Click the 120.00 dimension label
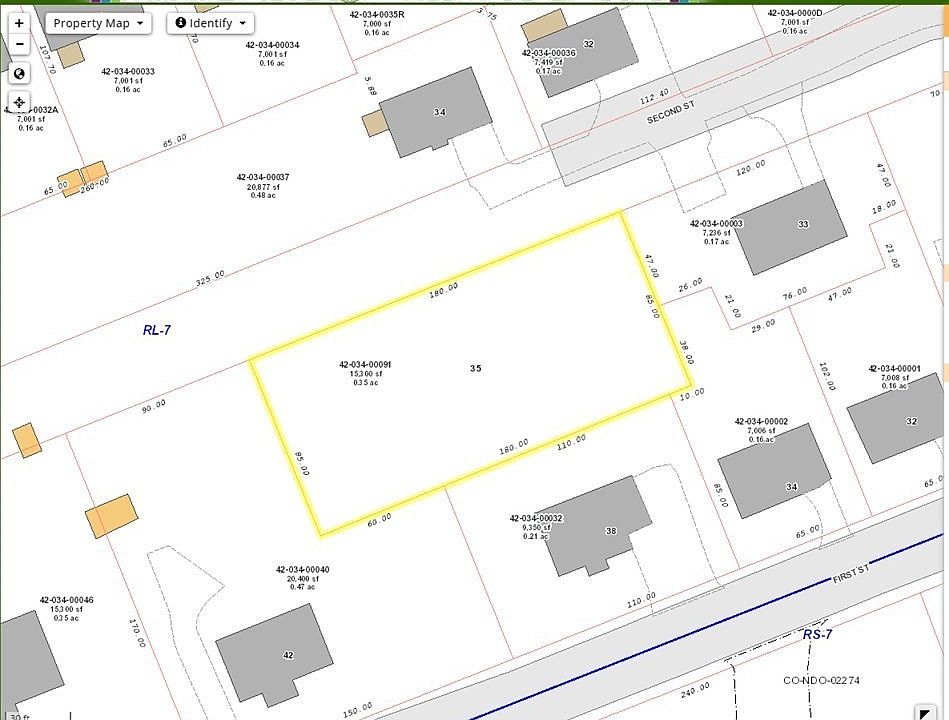Viewport: 949px width, 720px height. pos(751,168)
